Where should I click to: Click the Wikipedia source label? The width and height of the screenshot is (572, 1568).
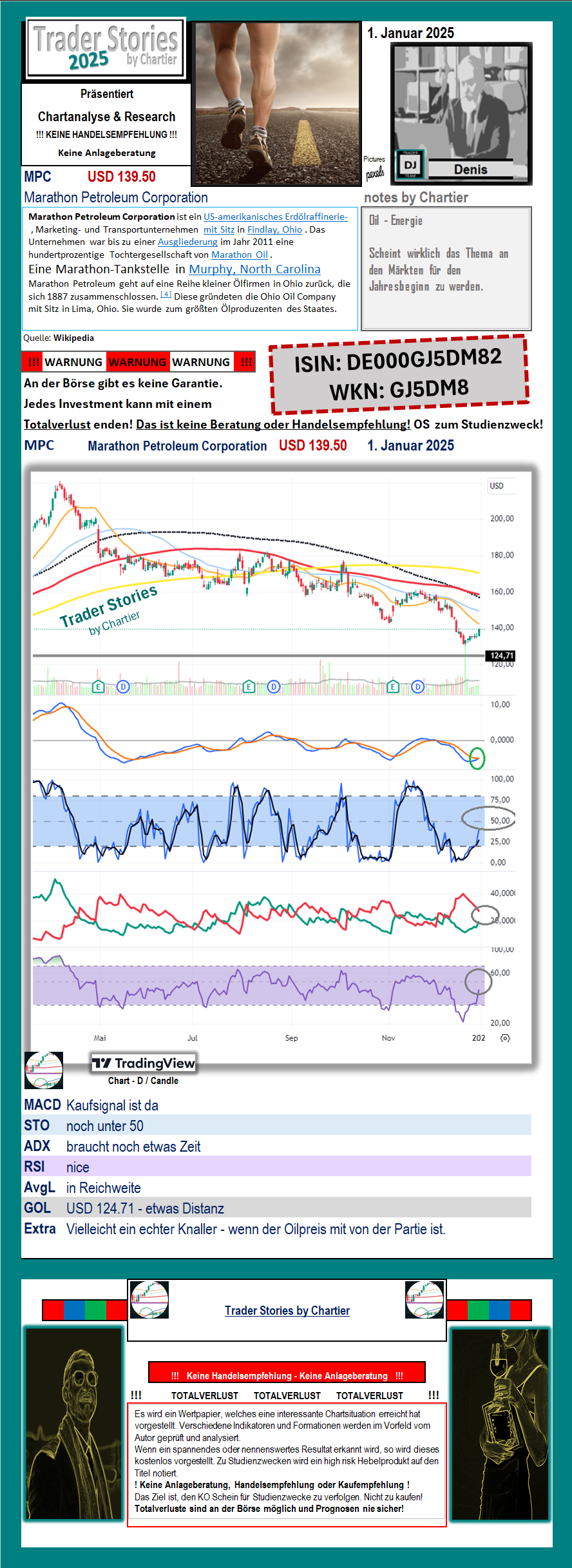(73, 338)
